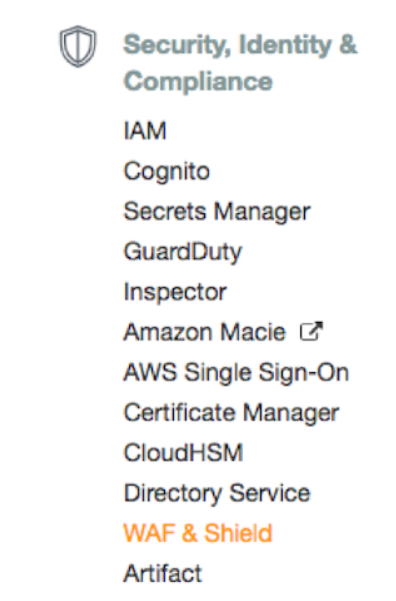Open the CloudHSM service

coord(183,453)
